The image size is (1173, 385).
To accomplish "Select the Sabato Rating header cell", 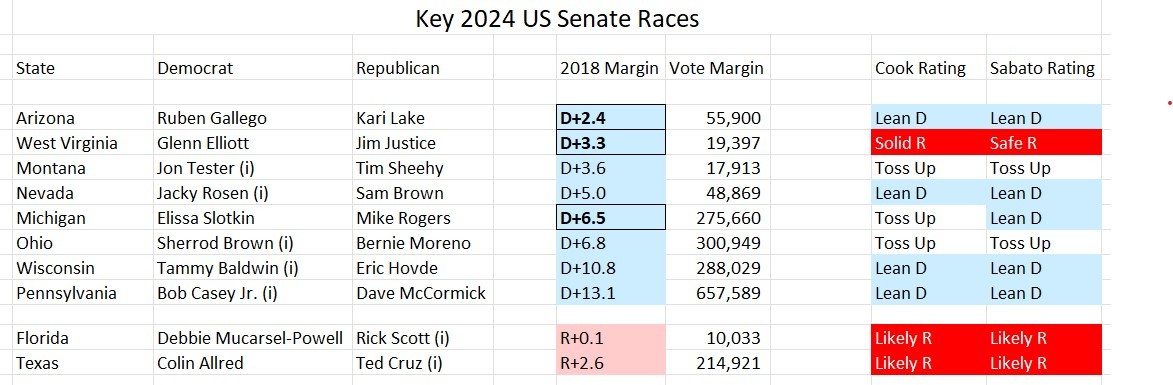I will [1044, 68].
